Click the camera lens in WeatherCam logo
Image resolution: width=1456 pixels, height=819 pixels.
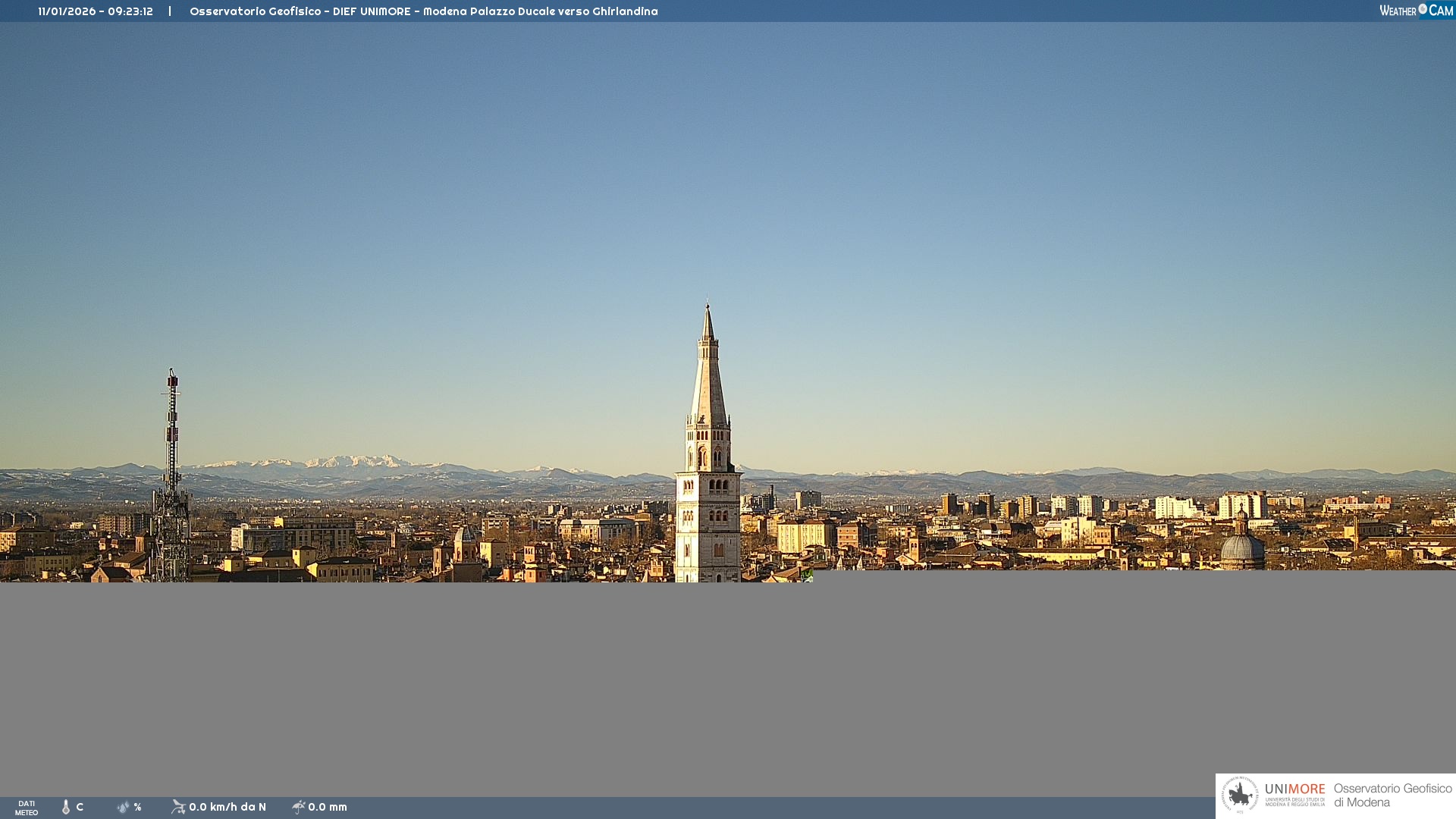point(1423,9)
